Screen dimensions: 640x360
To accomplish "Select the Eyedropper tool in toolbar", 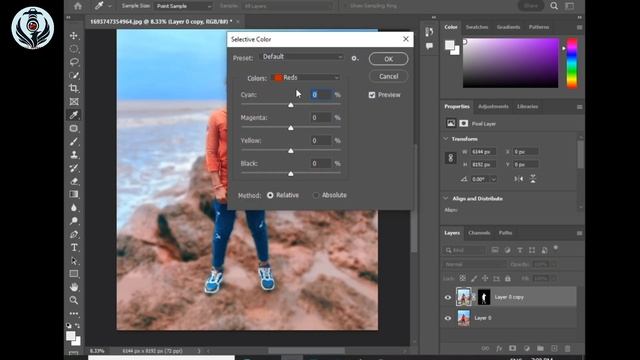I will 74,115.
